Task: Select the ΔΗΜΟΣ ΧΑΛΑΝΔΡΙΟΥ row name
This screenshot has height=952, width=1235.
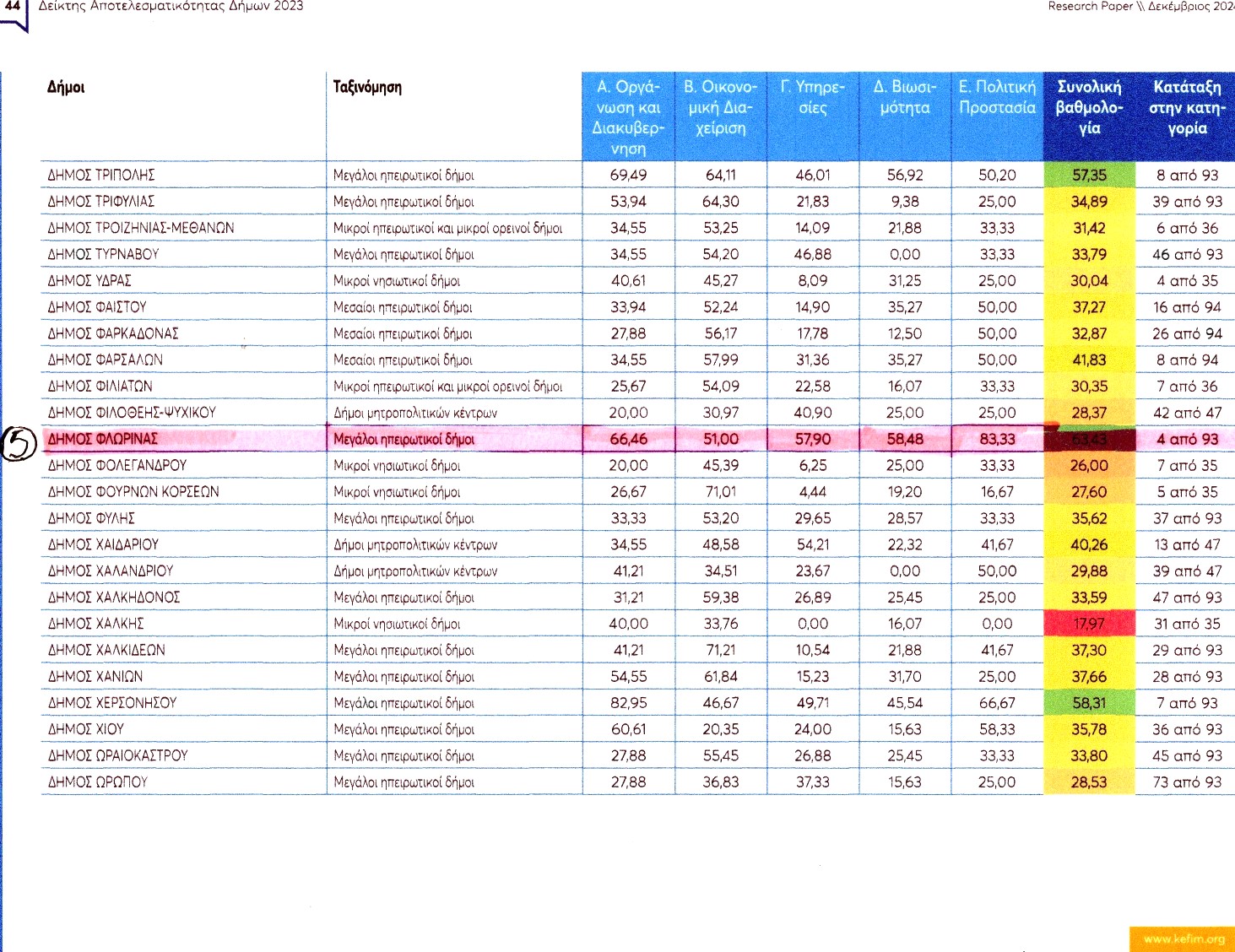Action: click(x=111, y=571)
